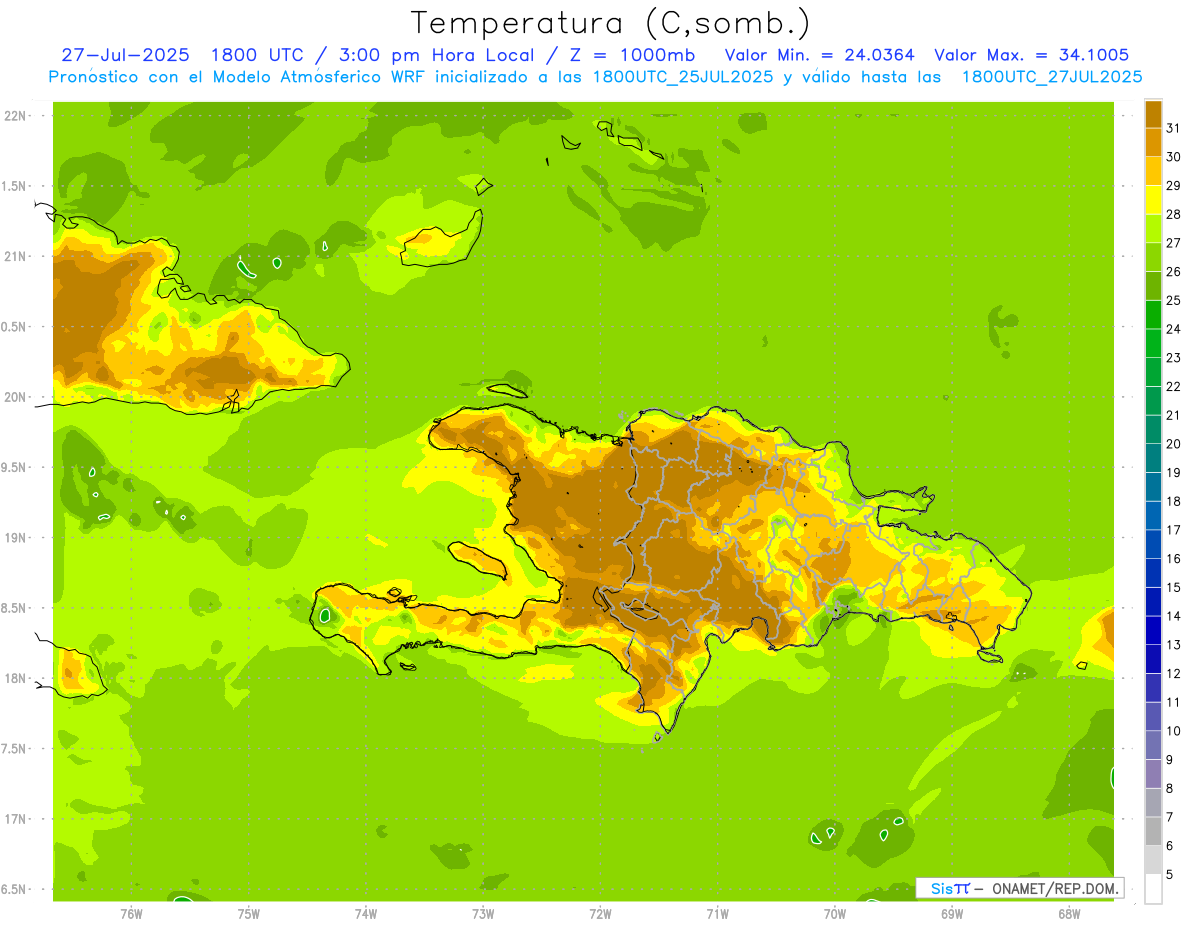The height and width of the screenshot is (927, 1200).
Task: Click the "74W" longitude label
Action: pyautogui.click(x=366, y=913)
